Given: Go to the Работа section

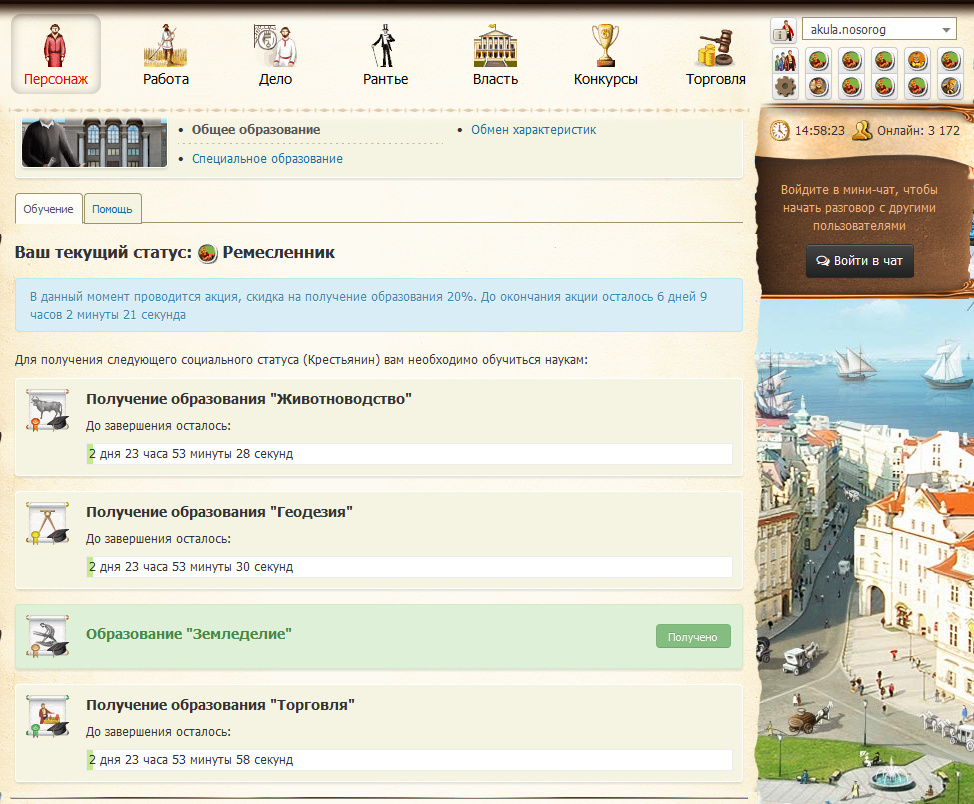Looking at the screenshot, I should pos(166,54).
